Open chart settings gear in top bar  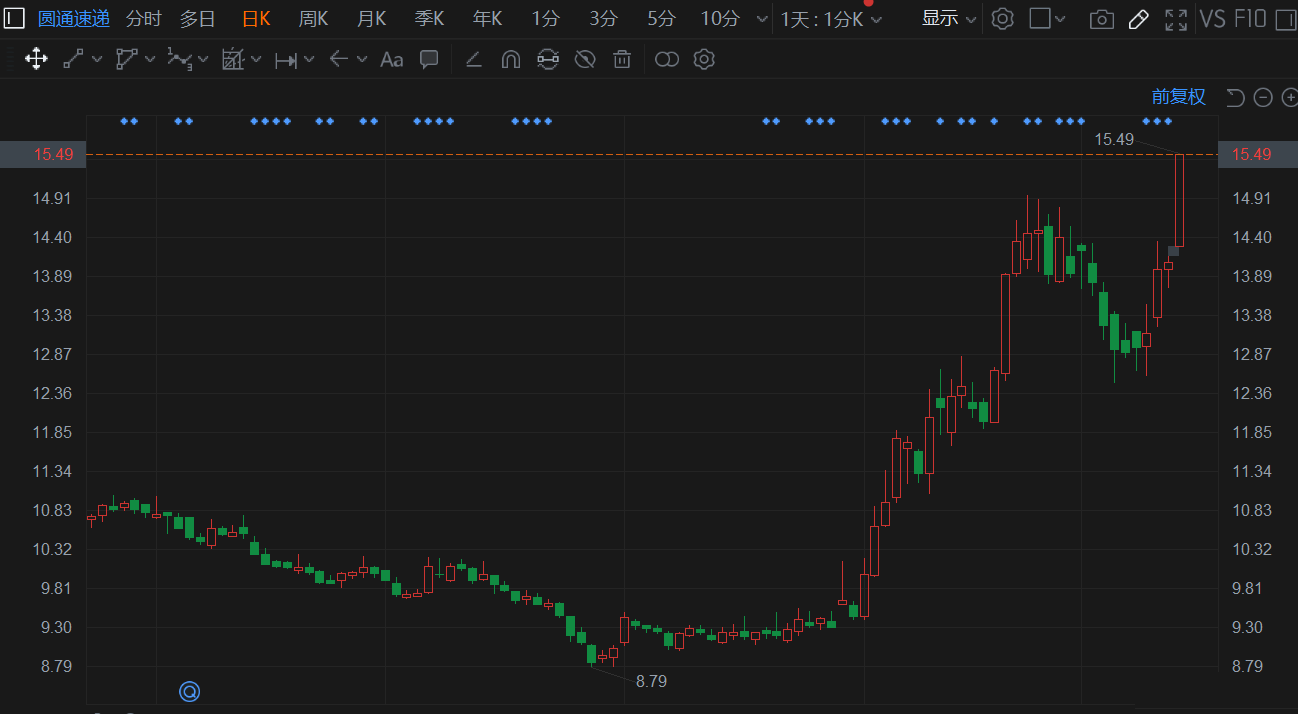click(1002, 19)
